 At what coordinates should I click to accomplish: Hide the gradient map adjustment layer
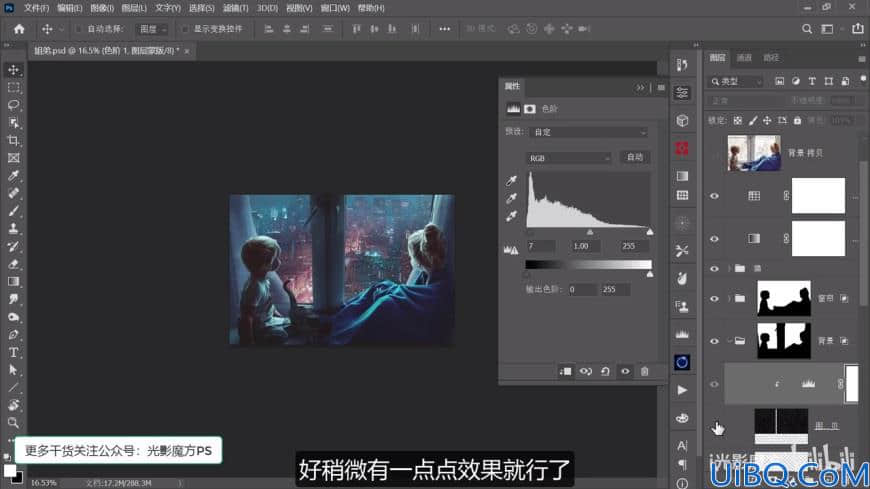click(715, 239)
